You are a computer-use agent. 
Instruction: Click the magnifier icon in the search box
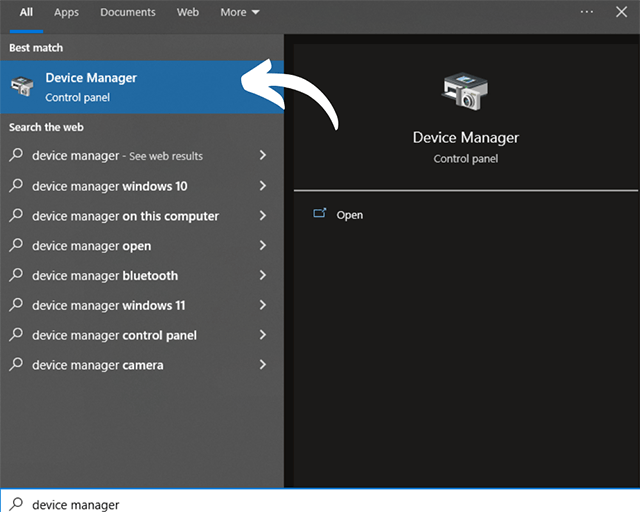coord(16,504)
